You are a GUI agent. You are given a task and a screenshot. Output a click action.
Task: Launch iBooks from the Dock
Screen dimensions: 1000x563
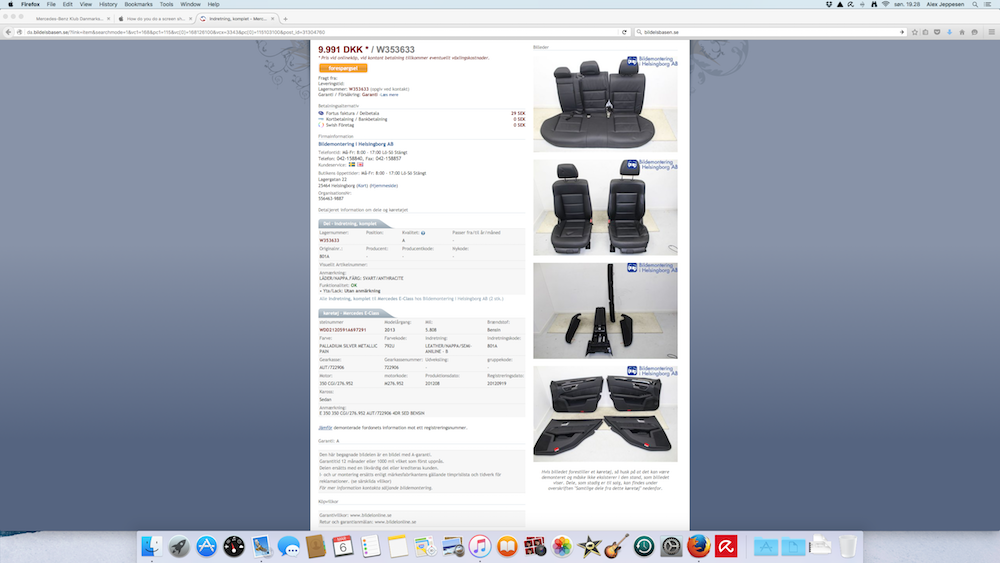click(x=507, y=546)
